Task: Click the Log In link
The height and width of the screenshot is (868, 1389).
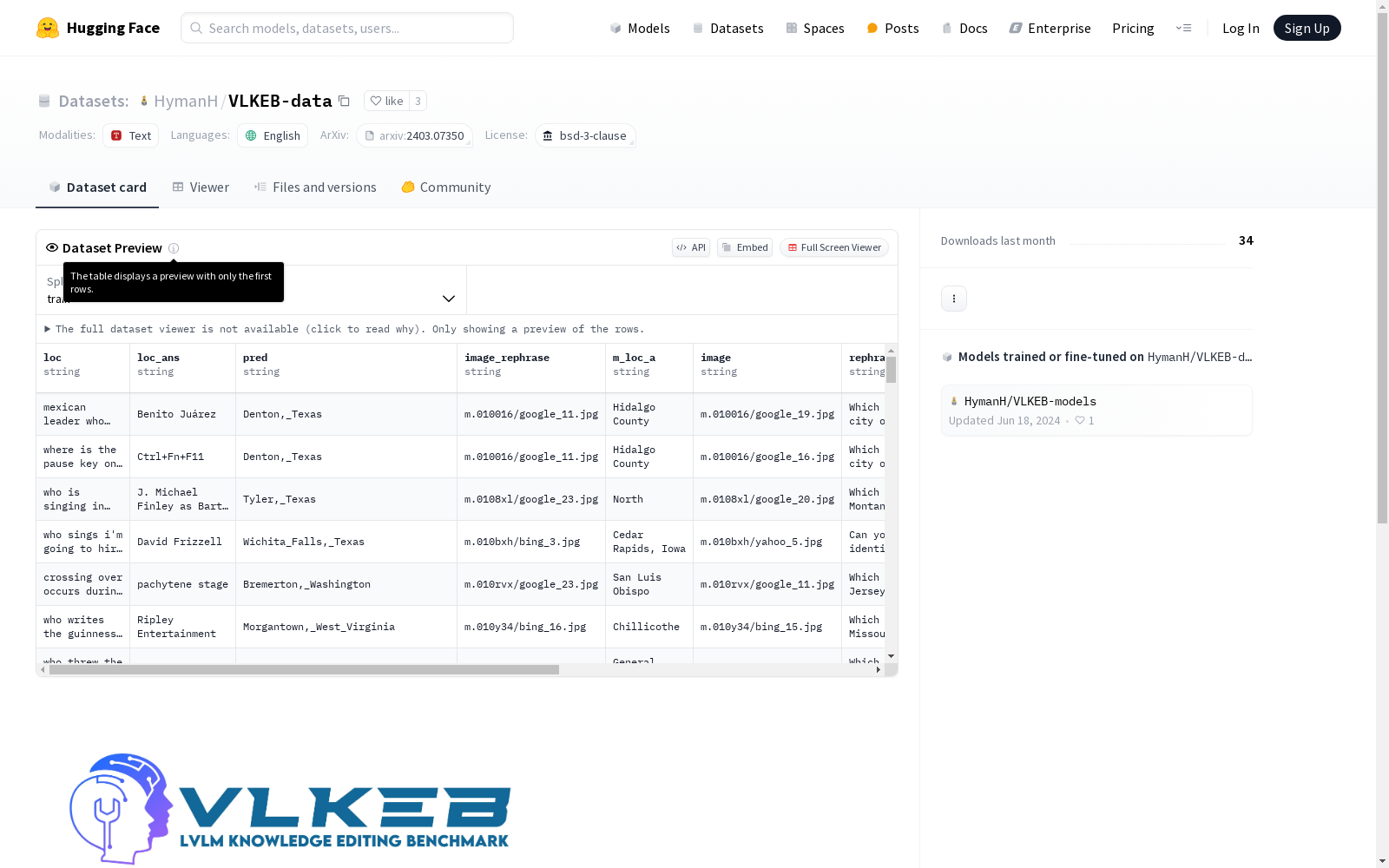Action: point(1241,28)
